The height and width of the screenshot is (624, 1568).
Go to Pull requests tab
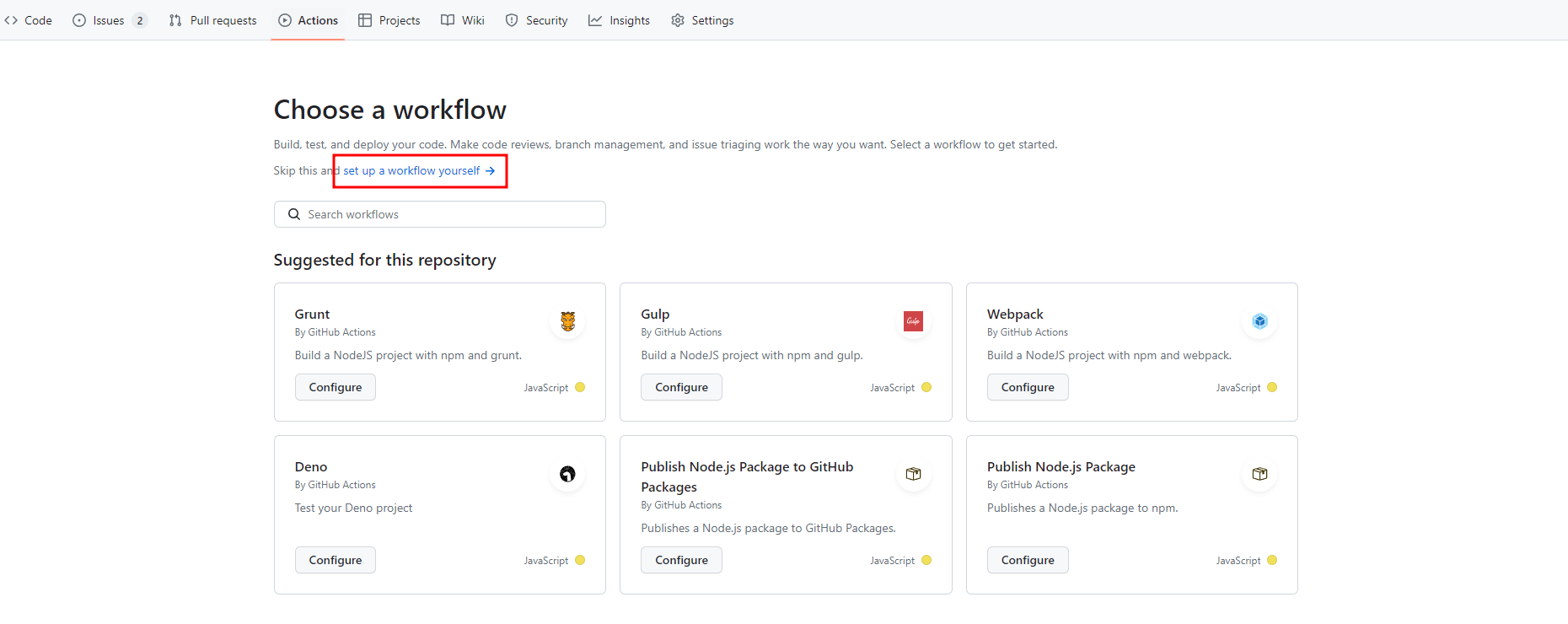212,20
